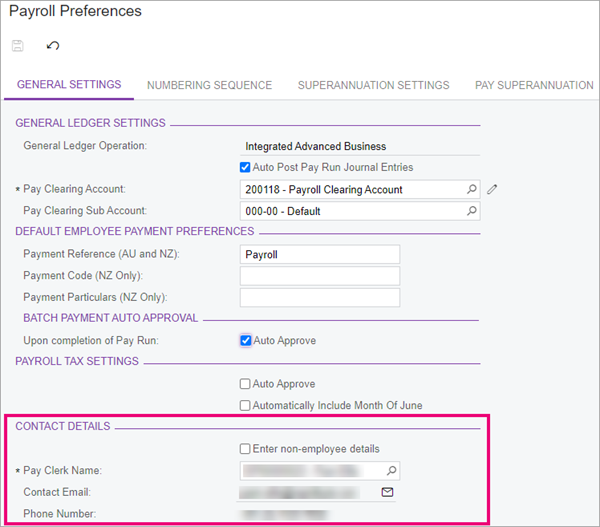The width and height of the screenshot is (600, 527).
Task: Uncheck Auto Approve under Batch Payment
Action: [x=246, y=340]
